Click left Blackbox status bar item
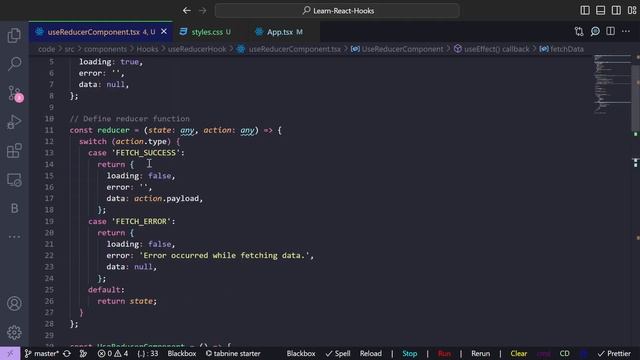Image resolution: width=640 pixels, height=360 pixels. click(182, 353)
